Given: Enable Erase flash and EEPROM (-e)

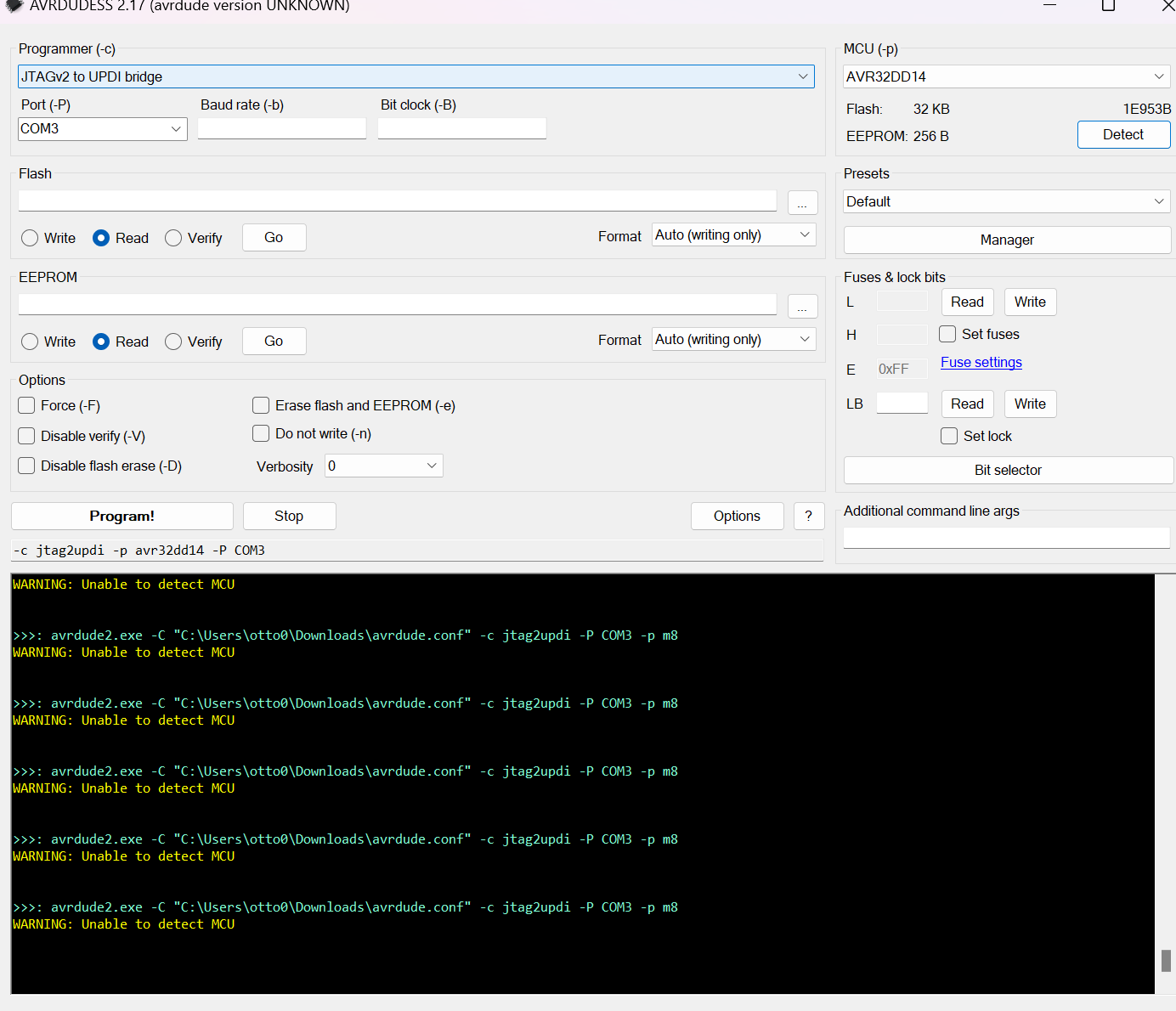Looking at the screenshot, I should tap(261, 405).
